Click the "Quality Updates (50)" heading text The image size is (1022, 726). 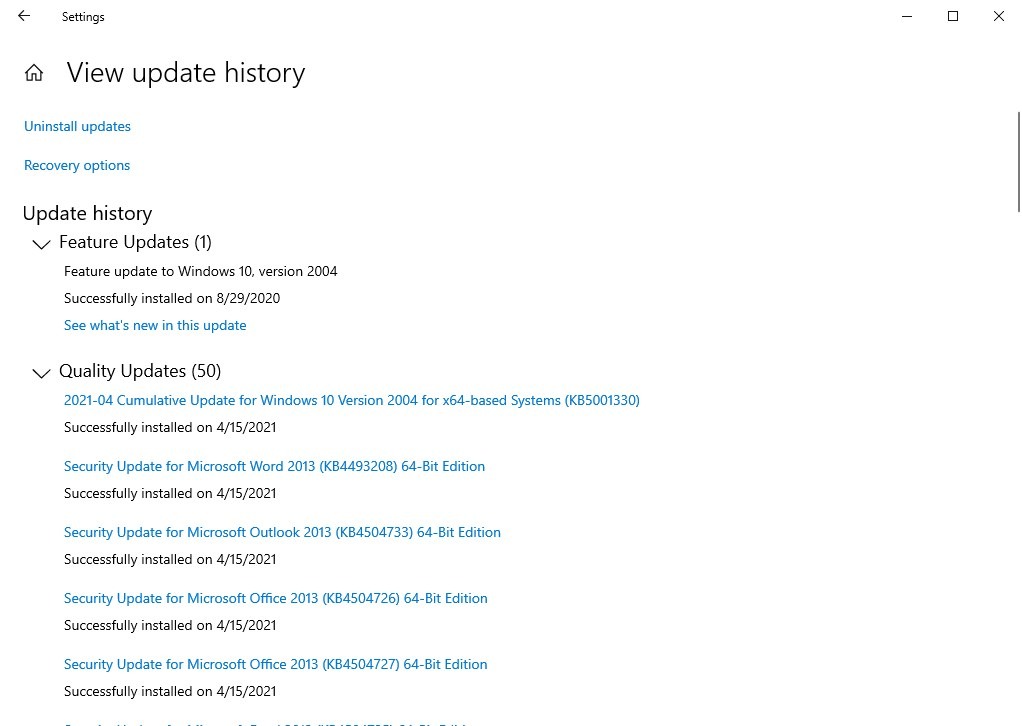pos(140,371)
